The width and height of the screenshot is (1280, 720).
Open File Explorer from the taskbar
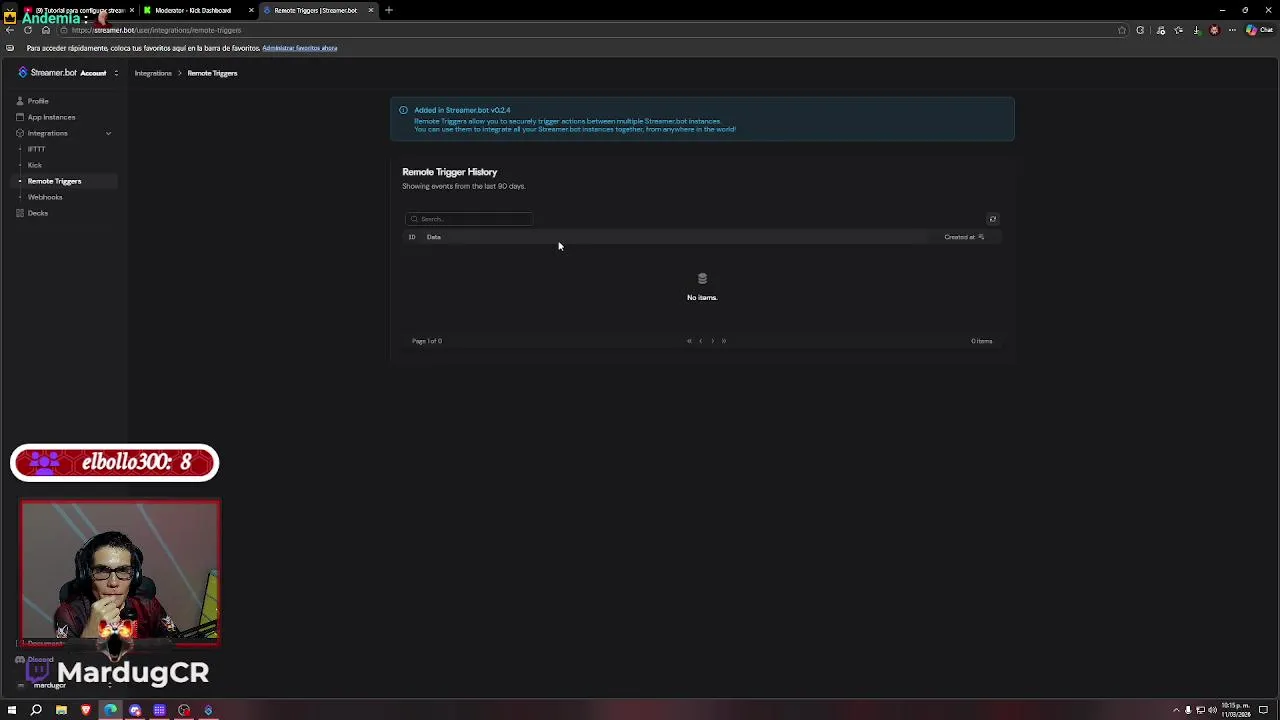(x=61, y=710)
